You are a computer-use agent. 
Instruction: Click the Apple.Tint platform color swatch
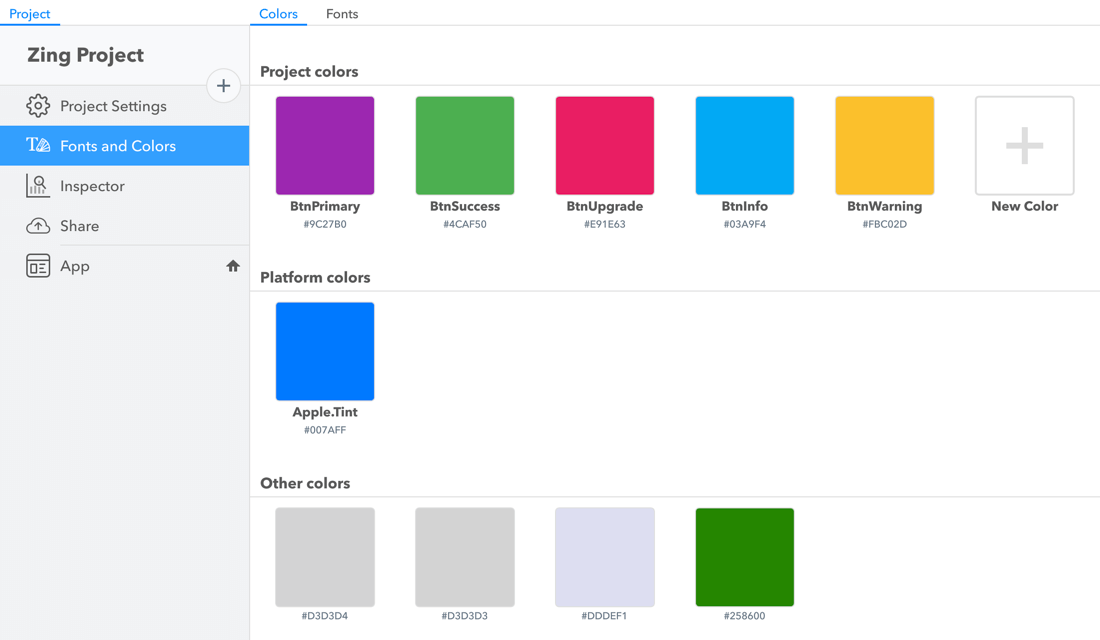(325, 352)
